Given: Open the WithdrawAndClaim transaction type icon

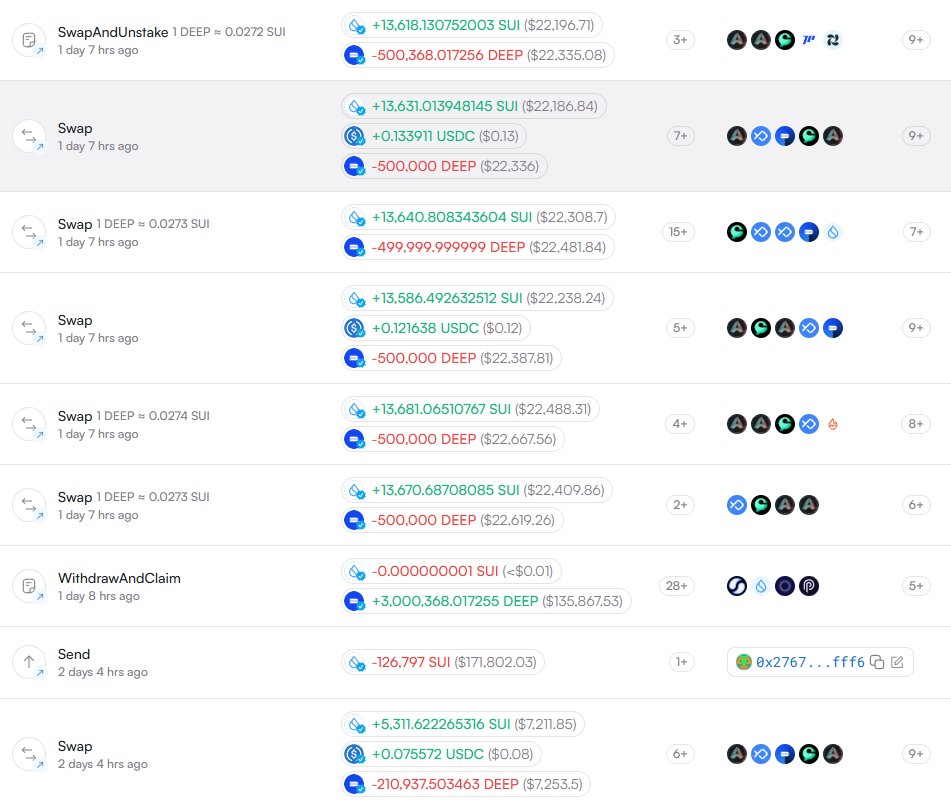Looking at the screenshot, I should (x=29, y=586).
